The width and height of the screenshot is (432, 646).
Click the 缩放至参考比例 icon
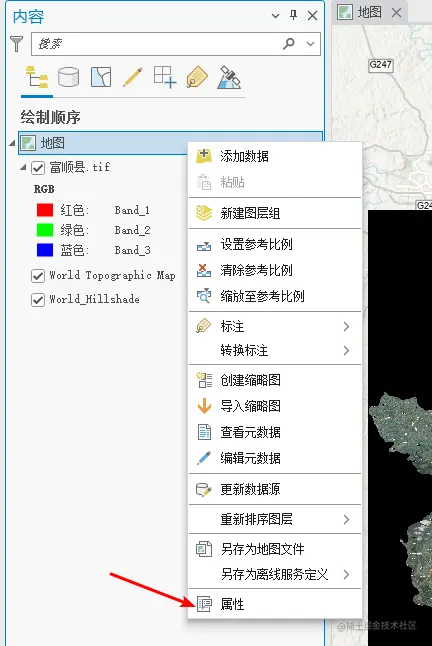point(204,296)
